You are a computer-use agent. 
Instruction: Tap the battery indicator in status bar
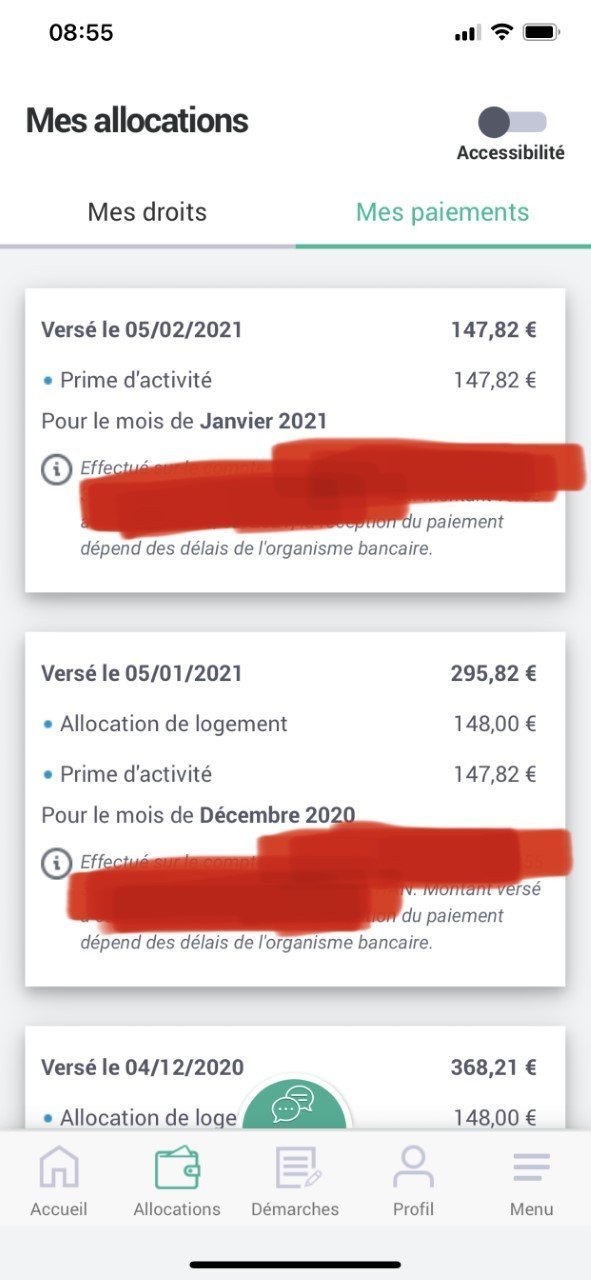[541, 33]
